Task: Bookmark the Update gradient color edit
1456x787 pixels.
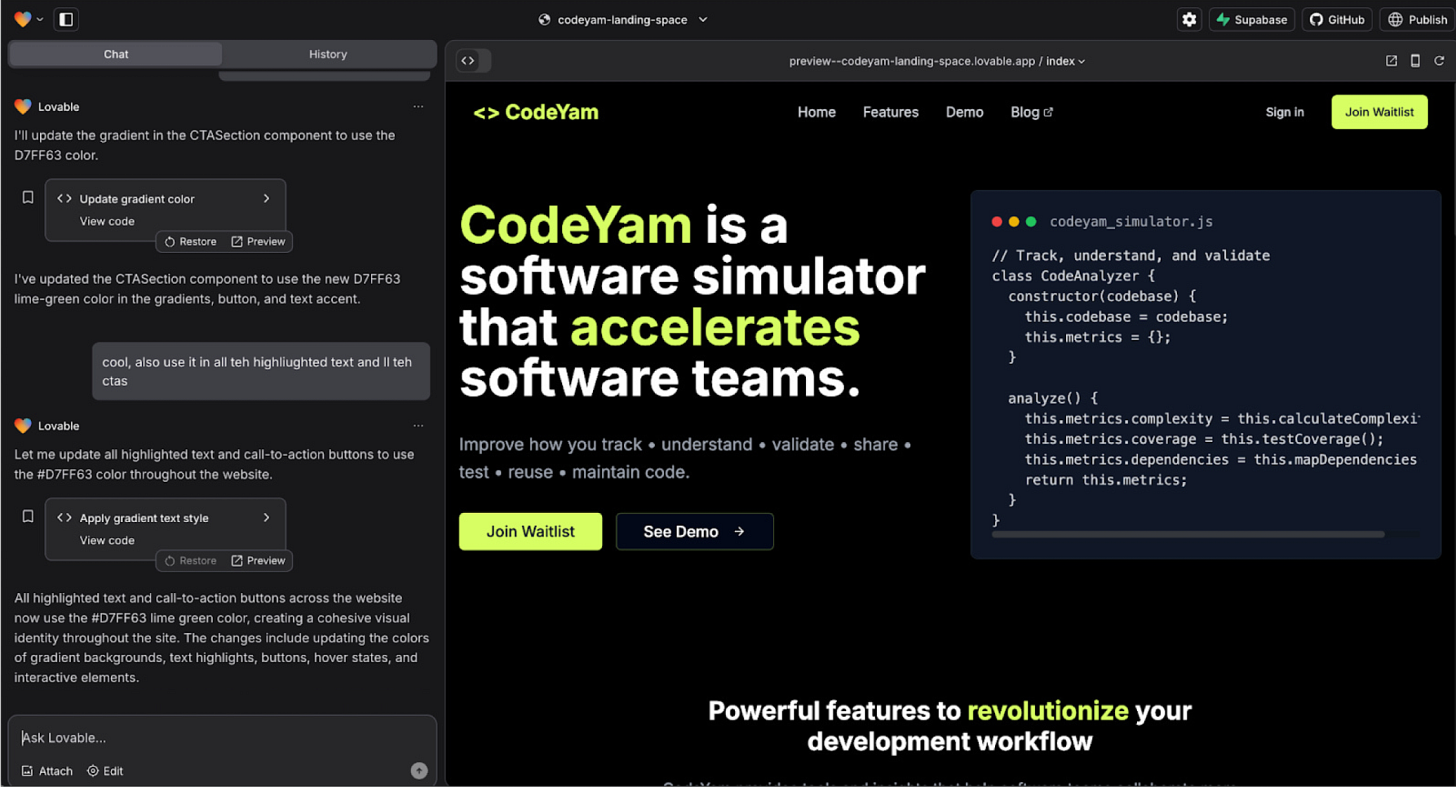Action: coord(28,198)
